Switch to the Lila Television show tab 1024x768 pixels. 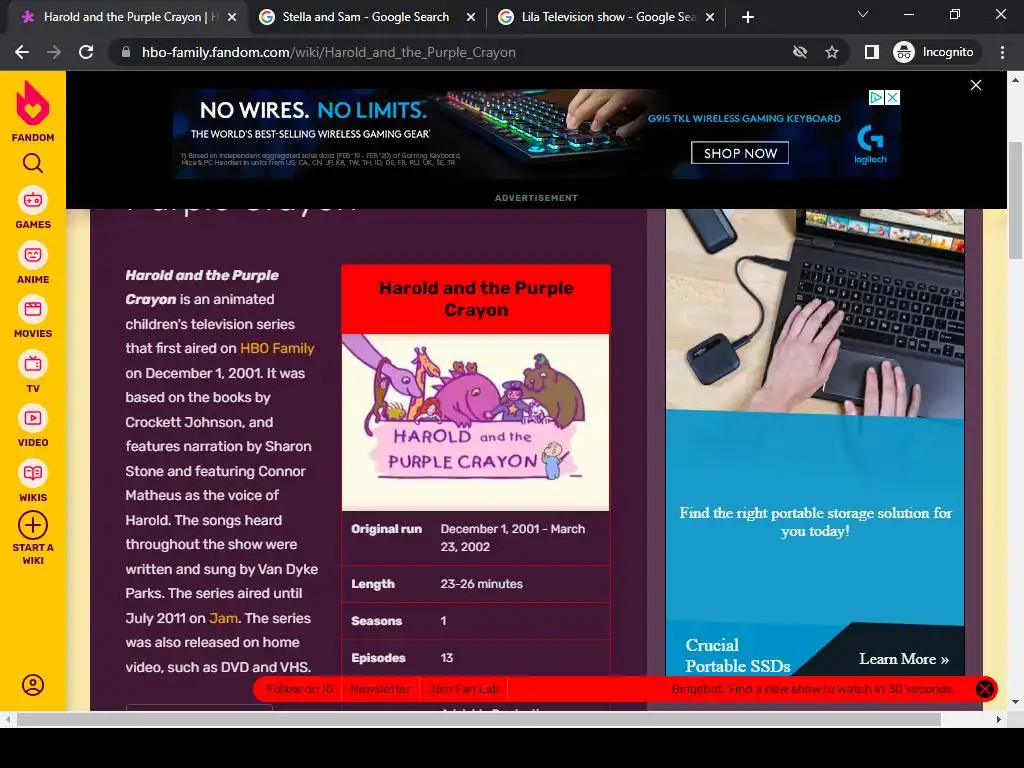pyautogui.click(x=607, y=17)
